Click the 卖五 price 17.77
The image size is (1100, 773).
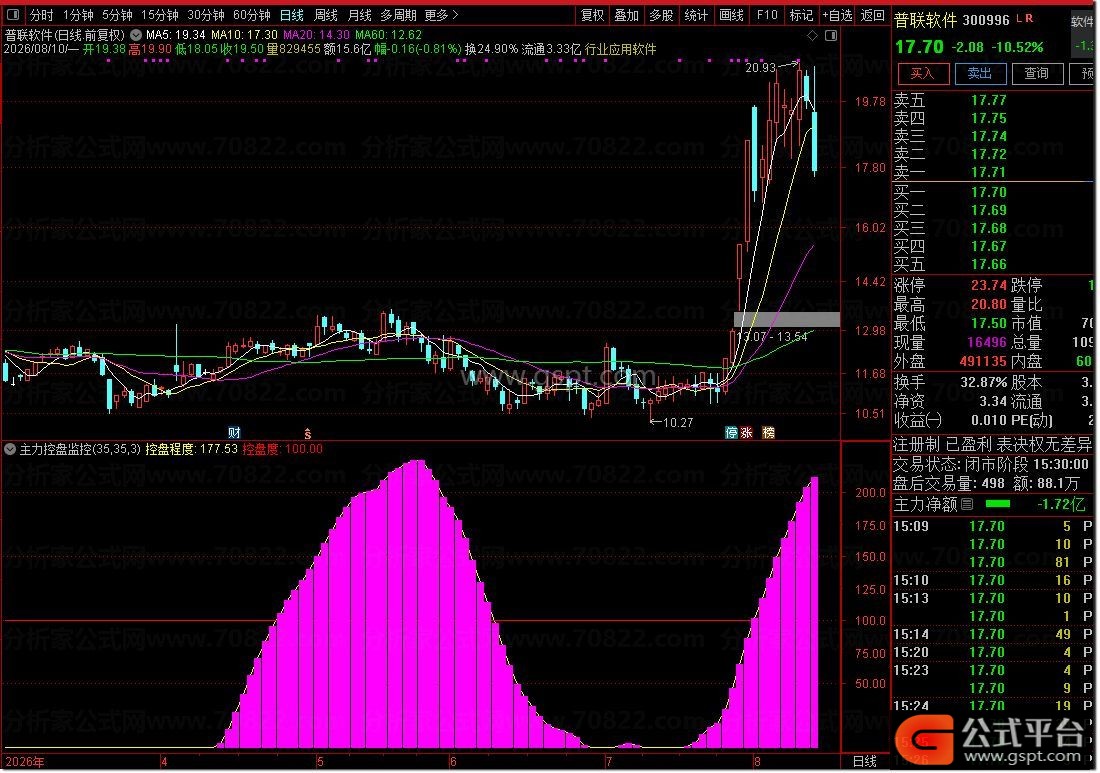[x=988, y=100]
